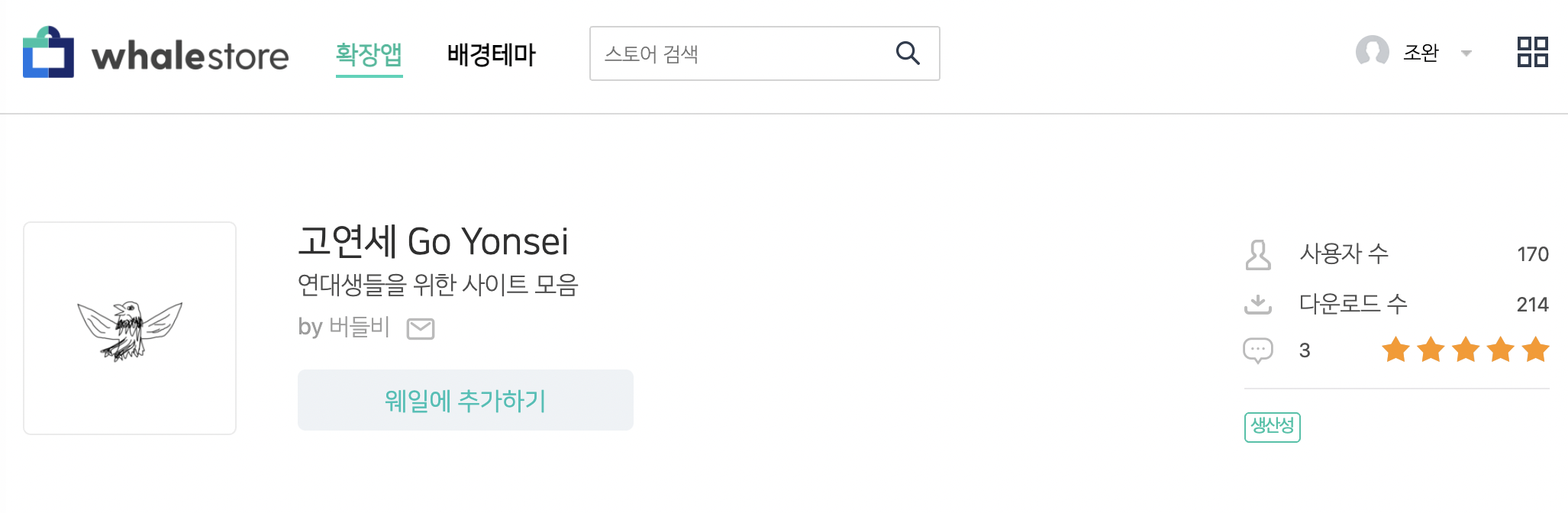The height and width of the screenshot is (513, 1568).
Task: Open the 생산성 category tag
Action: 1272,427
